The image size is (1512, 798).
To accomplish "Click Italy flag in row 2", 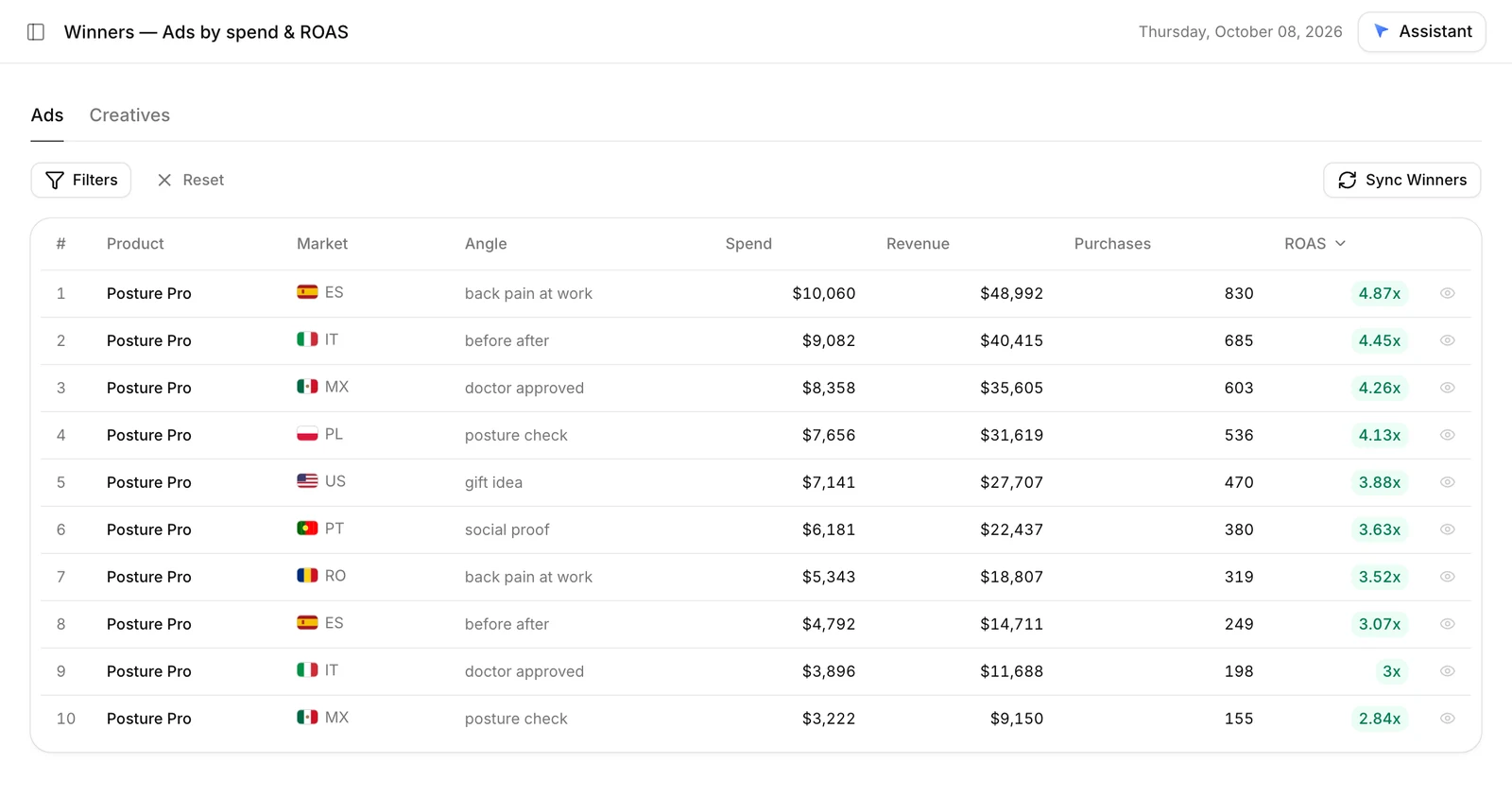I will [x=307, y=339].
